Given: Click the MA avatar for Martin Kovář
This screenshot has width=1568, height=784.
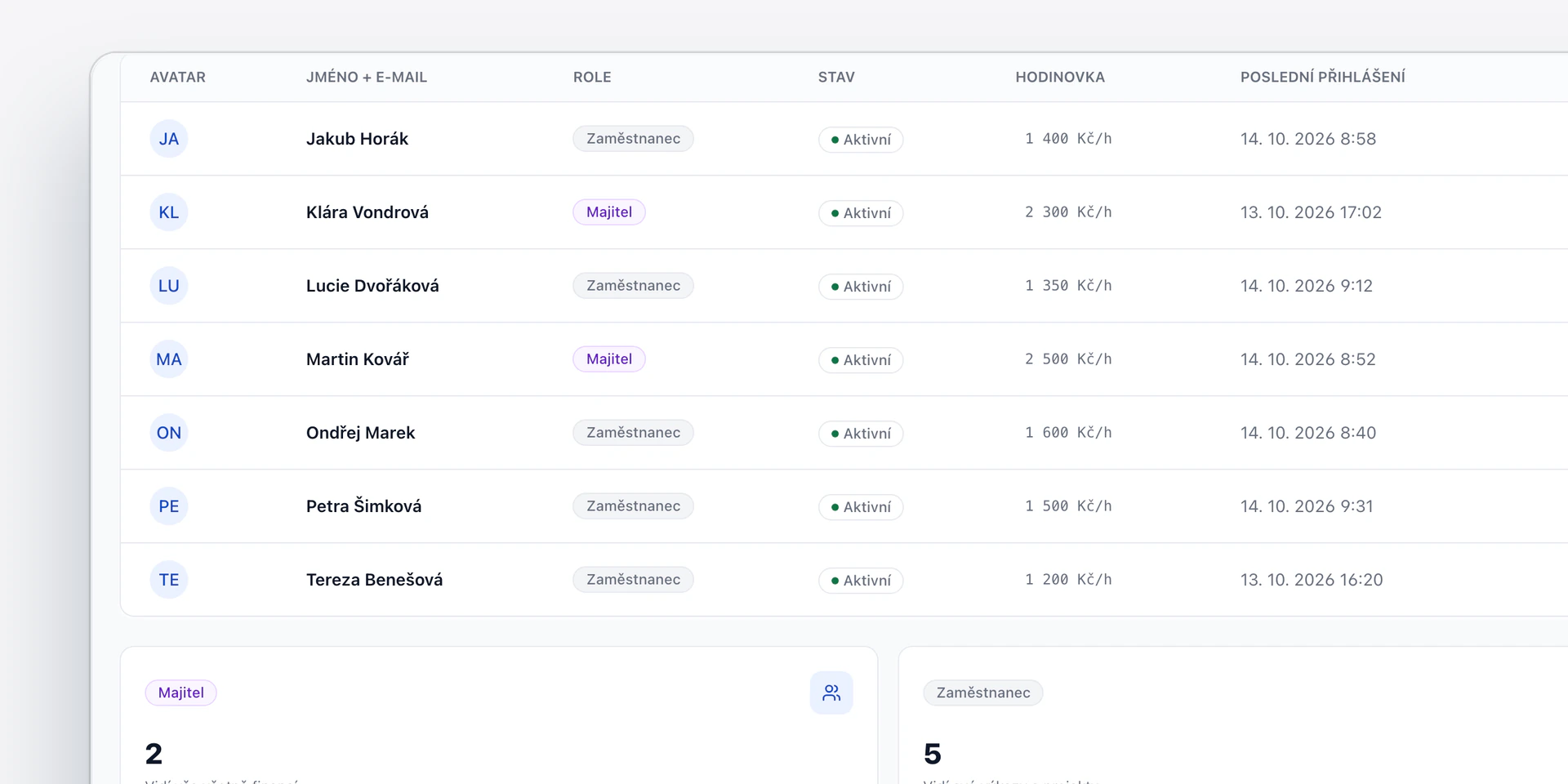Looking at the screenshot, I should [x=169, y=359].
